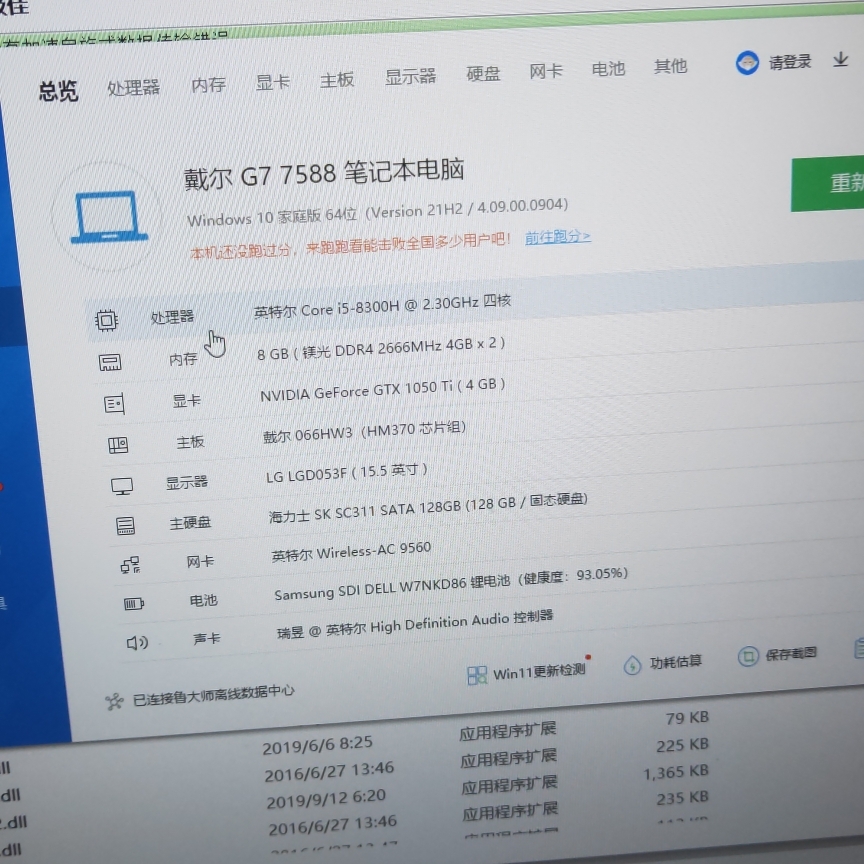Screen dimensions: 864x864
Task: Open the 总览 overview tab
Action: [58, 91]
